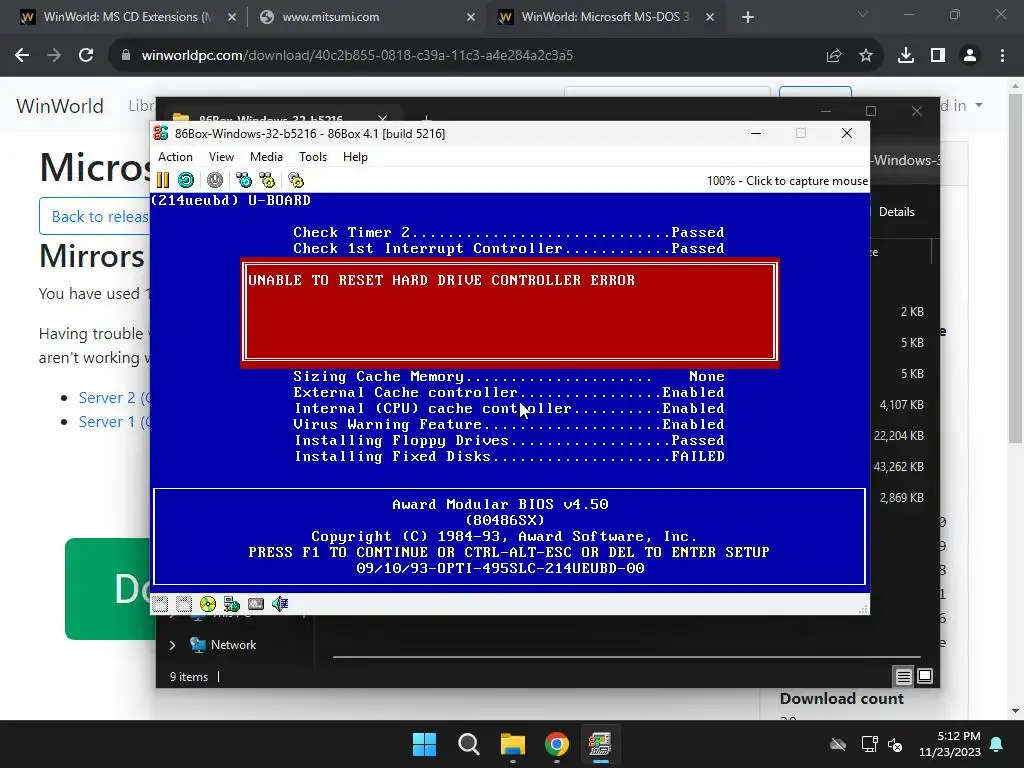Image resolution: width=1024 pixels, height=768 pixels.
Task: Open the Windows Start menu
Action: [x=424, y=744]
